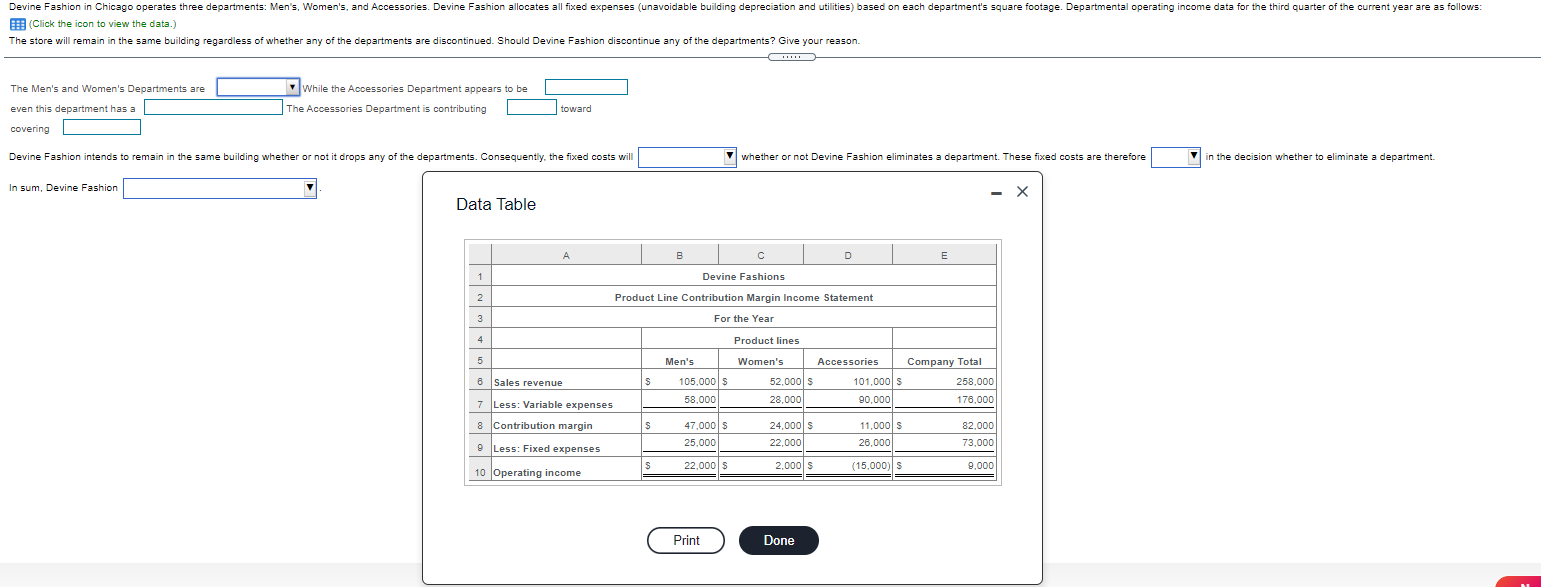The width and height of the screenshot is (1541, 587).
Task: Click Company Total operating income 9,000
Action: pos(945,466)
